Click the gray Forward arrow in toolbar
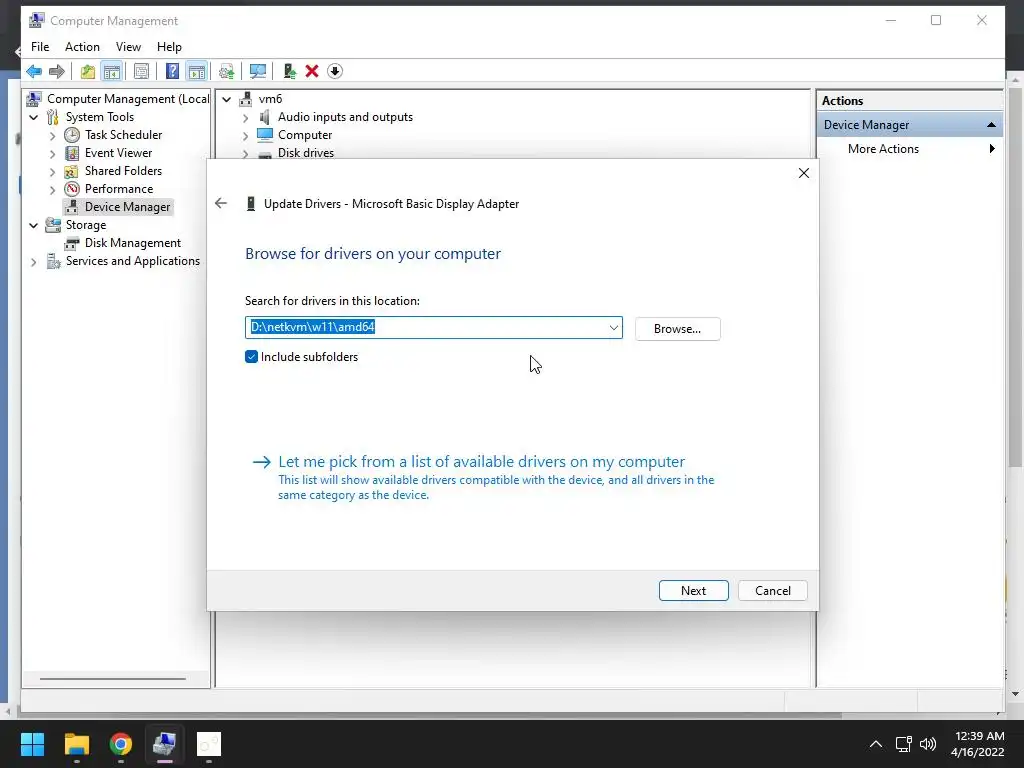Screen dimensions: 1024x768 [x=57, y=71]
